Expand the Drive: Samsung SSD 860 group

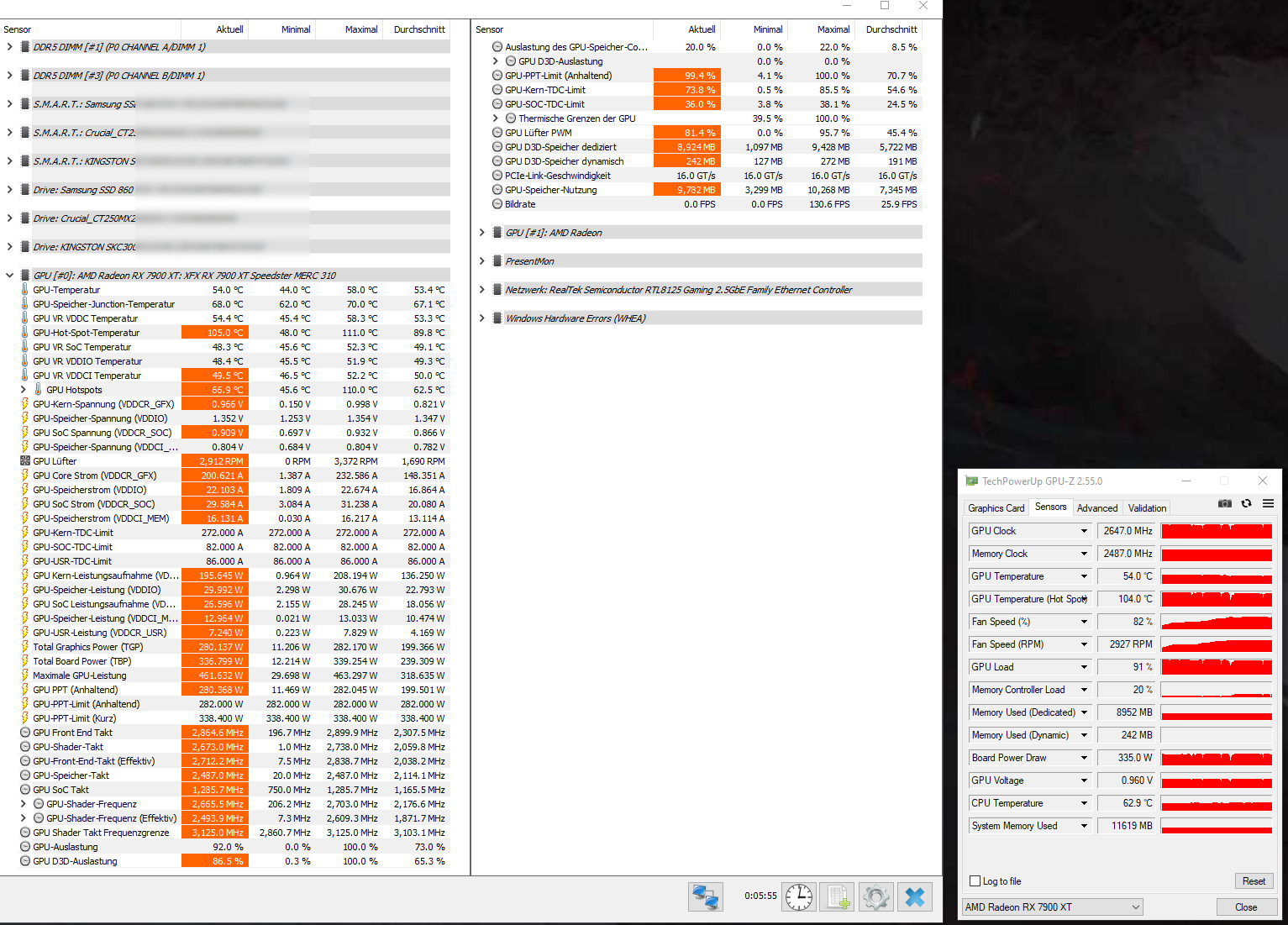point(9,190)
